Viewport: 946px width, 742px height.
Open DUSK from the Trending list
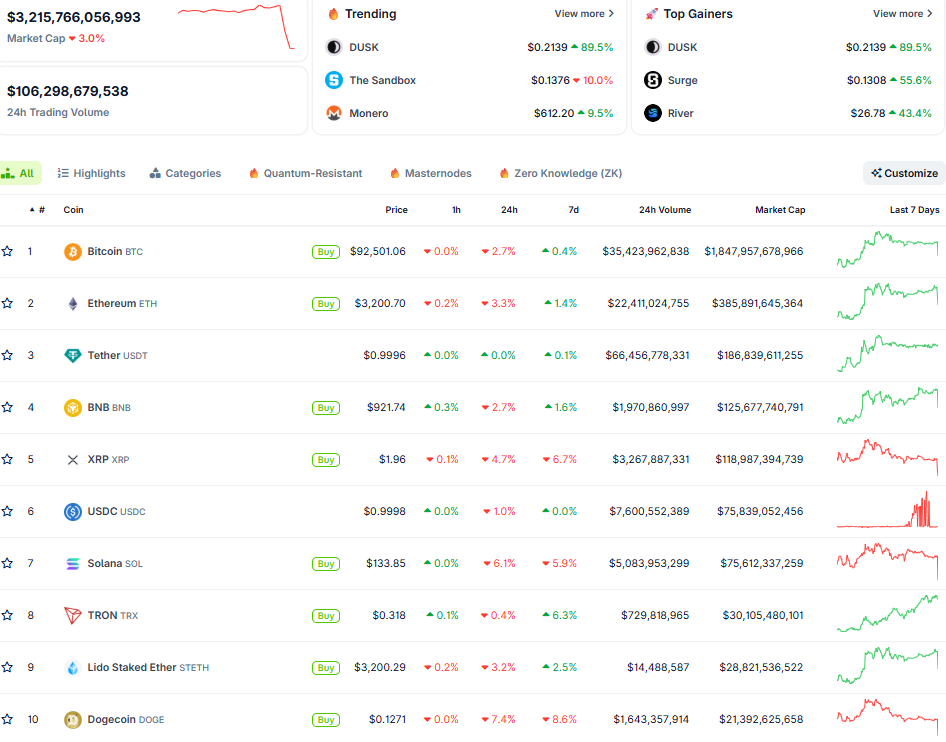tap(333, 47)
